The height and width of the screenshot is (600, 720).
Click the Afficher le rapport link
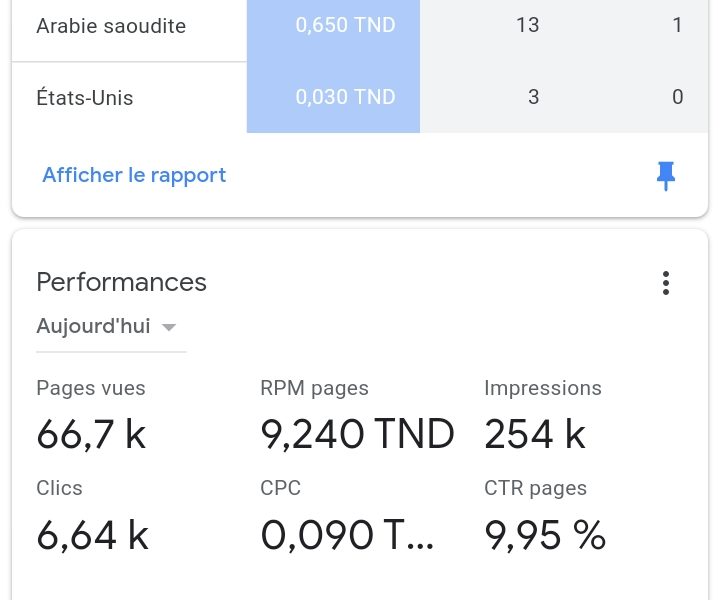pos(134,175)
